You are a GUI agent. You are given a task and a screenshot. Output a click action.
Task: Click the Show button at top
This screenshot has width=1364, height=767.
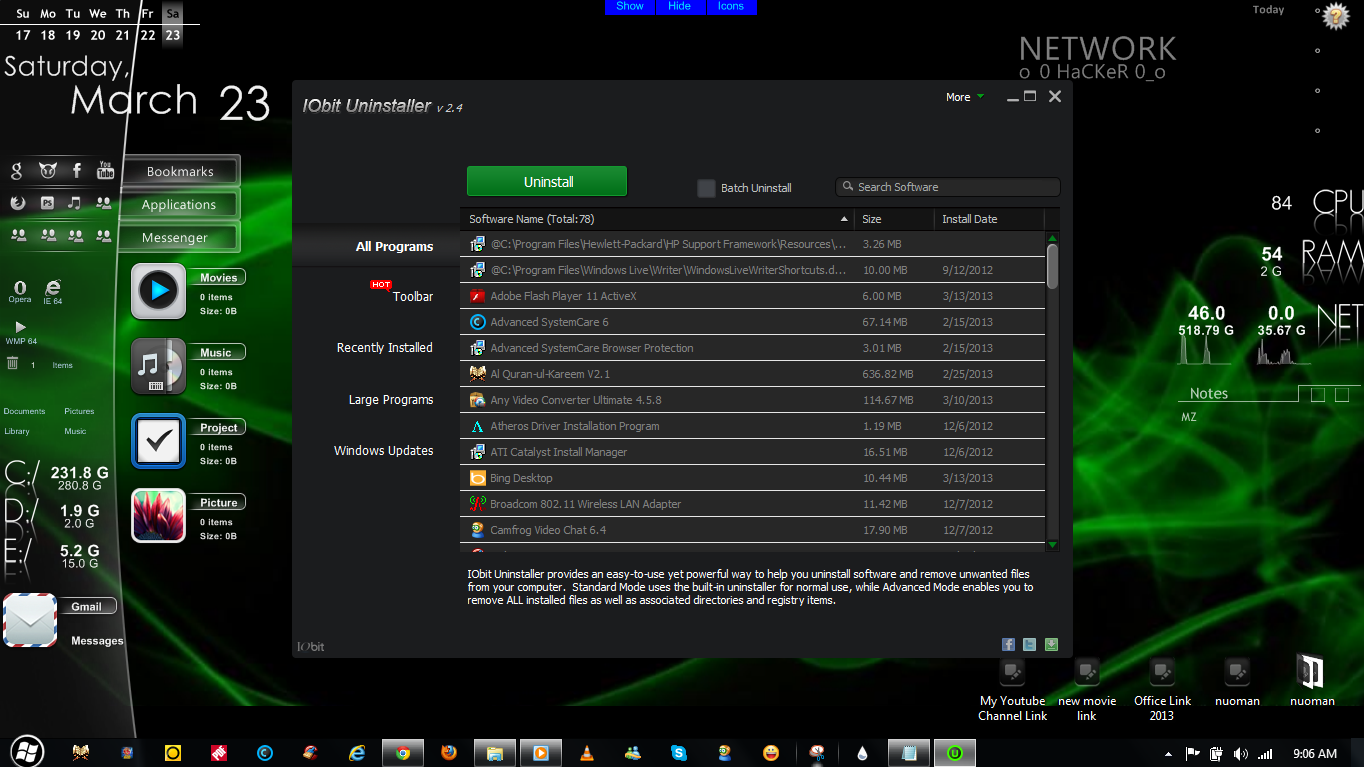[x=630, y=7]
